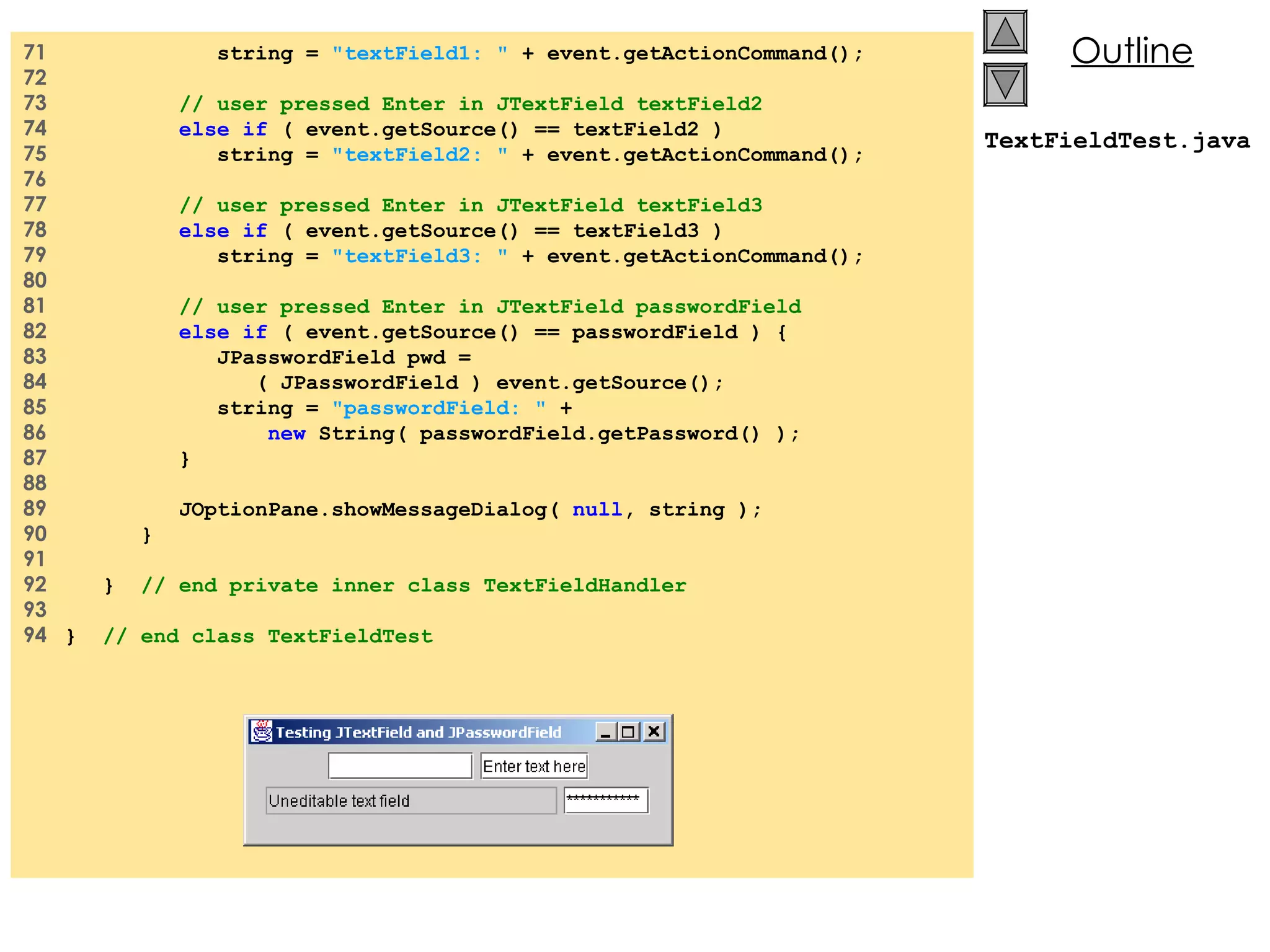Click the "passwordField: " string literal
The height and width of the screenshot is (952, 1270).
[x=439, y=408]
